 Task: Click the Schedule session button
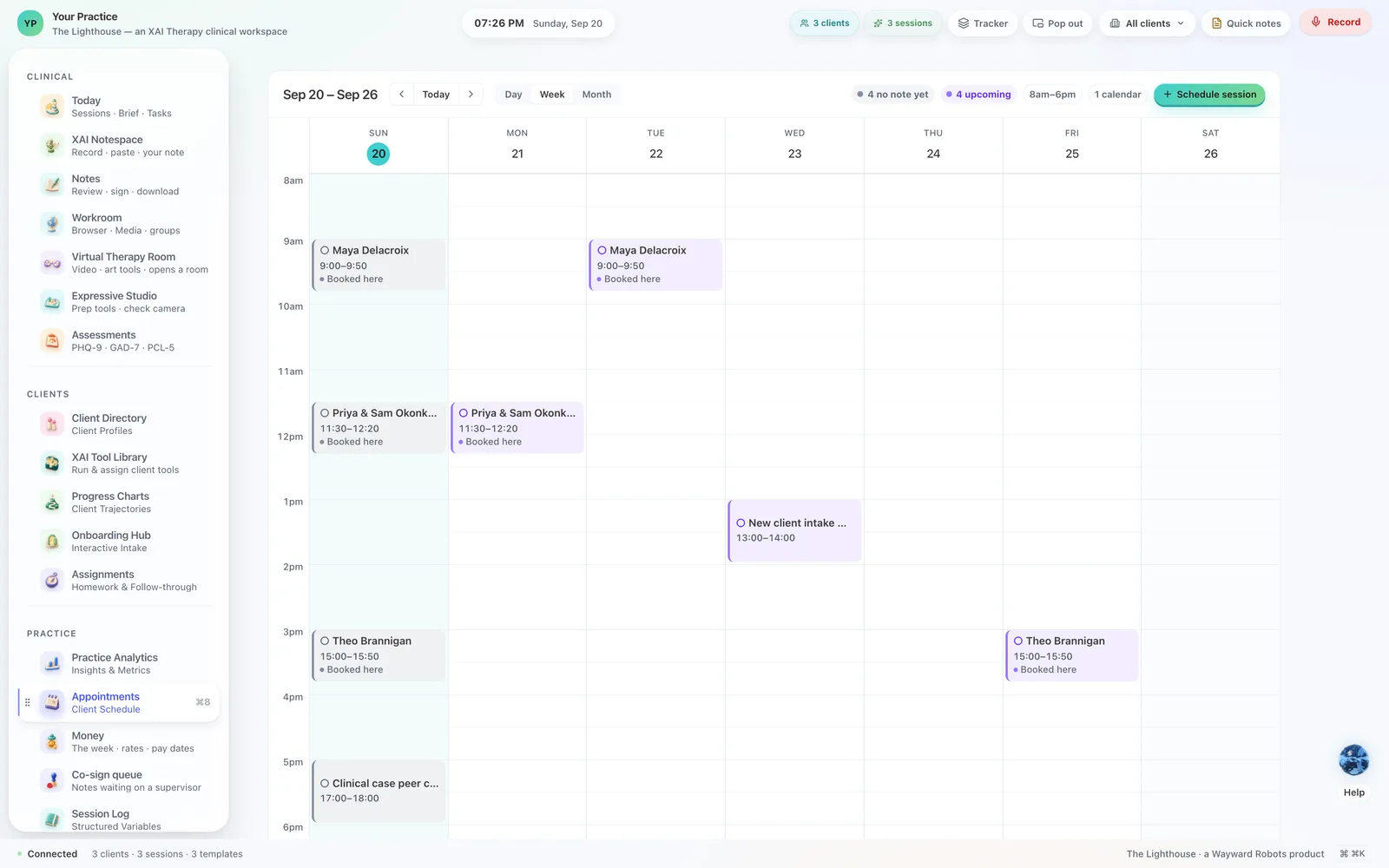click(x=1209, y=95)
